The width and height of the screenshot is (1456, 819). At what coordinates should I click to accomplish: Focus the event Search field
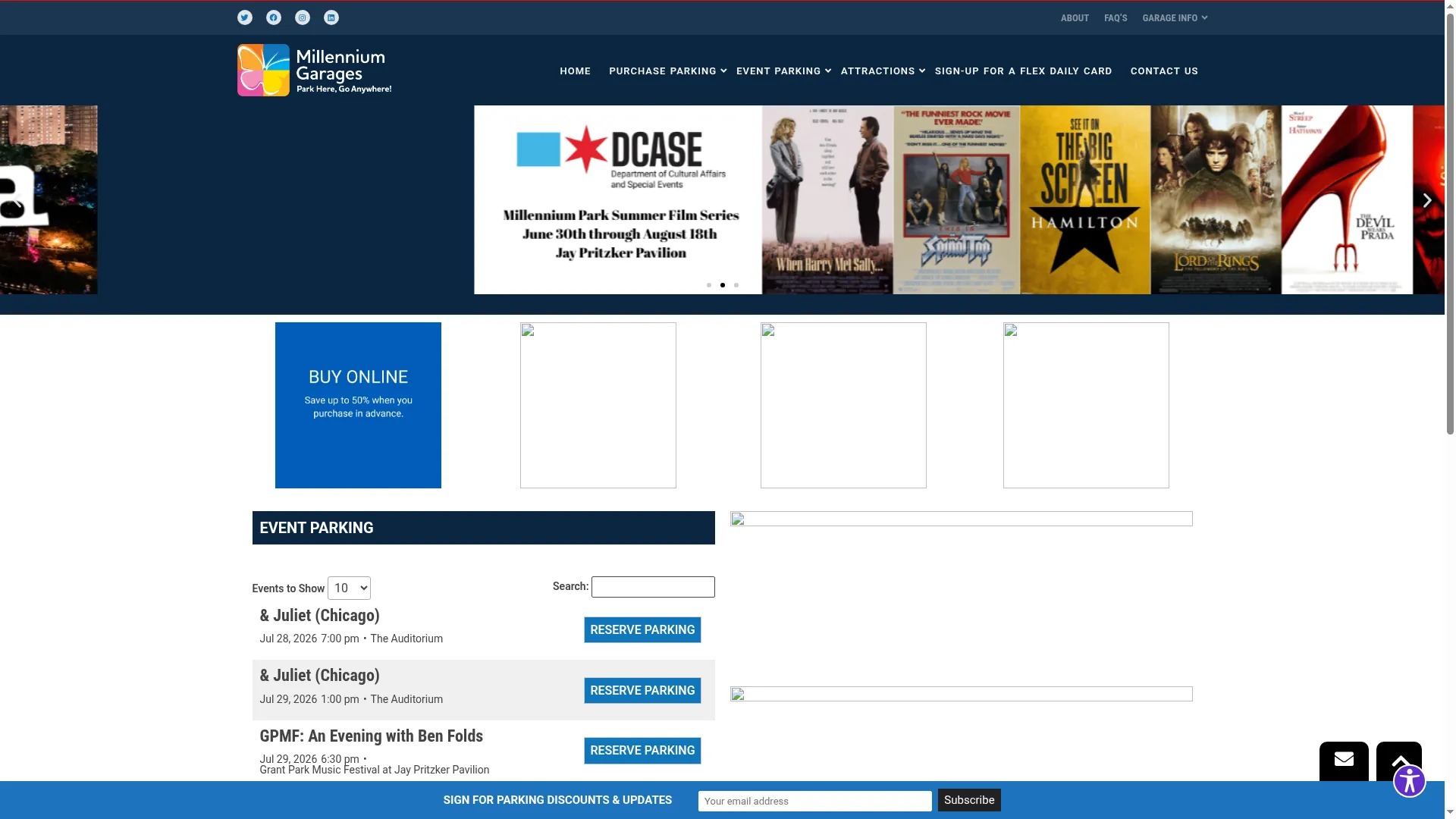click(x=653, y=587)
